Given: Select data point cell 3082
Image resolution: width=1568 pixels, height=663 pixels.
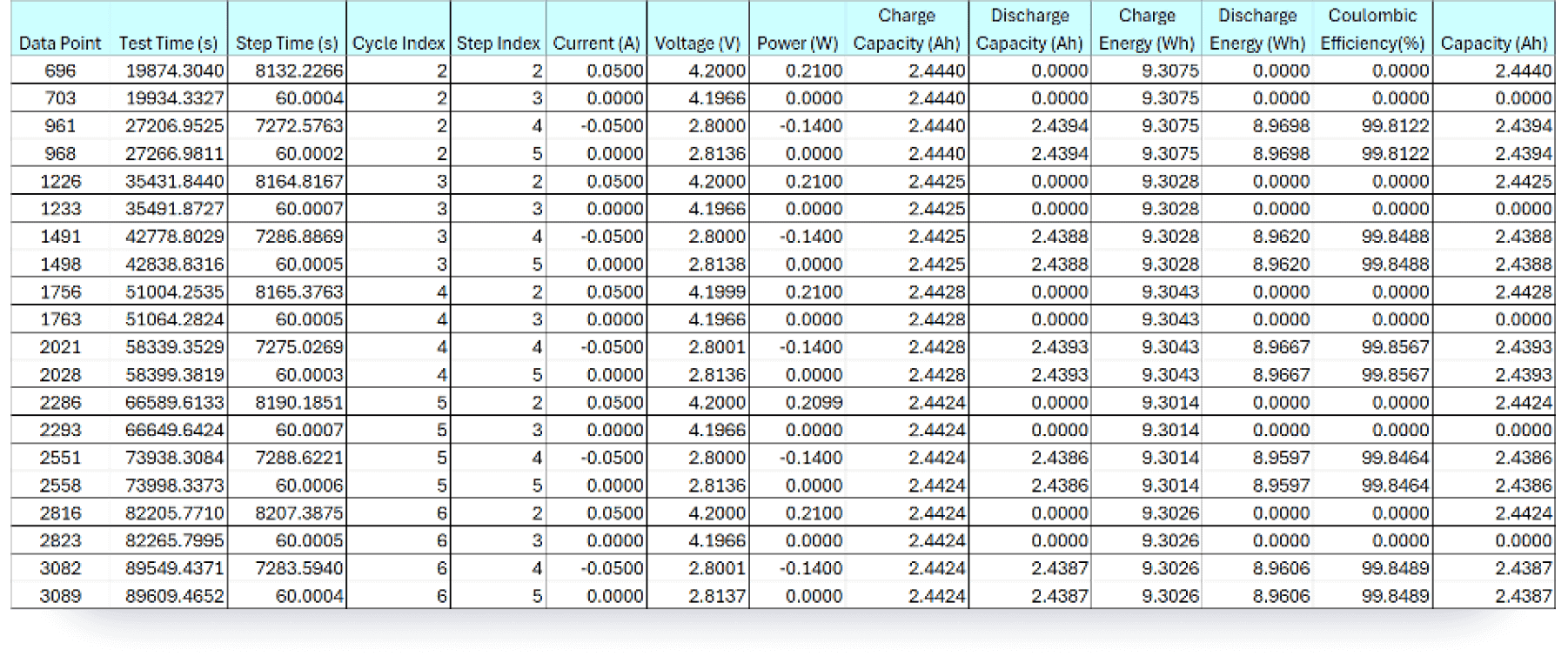Looking at the screenshot, I should [x=60, y=568].
